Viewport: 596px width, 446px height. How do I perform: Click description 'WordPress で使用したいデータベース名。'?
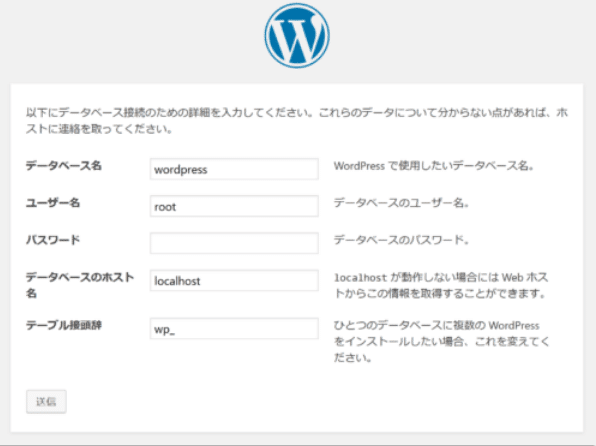434,166
